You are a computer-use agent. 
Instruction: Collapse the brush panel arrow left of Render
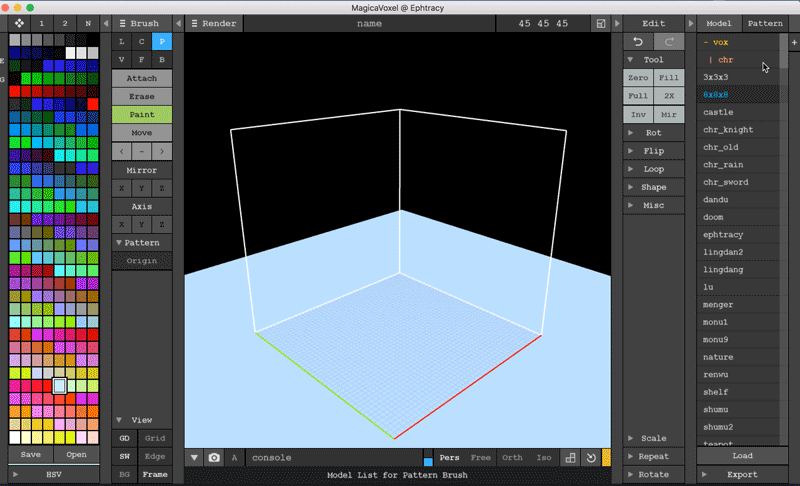[178, 23]
